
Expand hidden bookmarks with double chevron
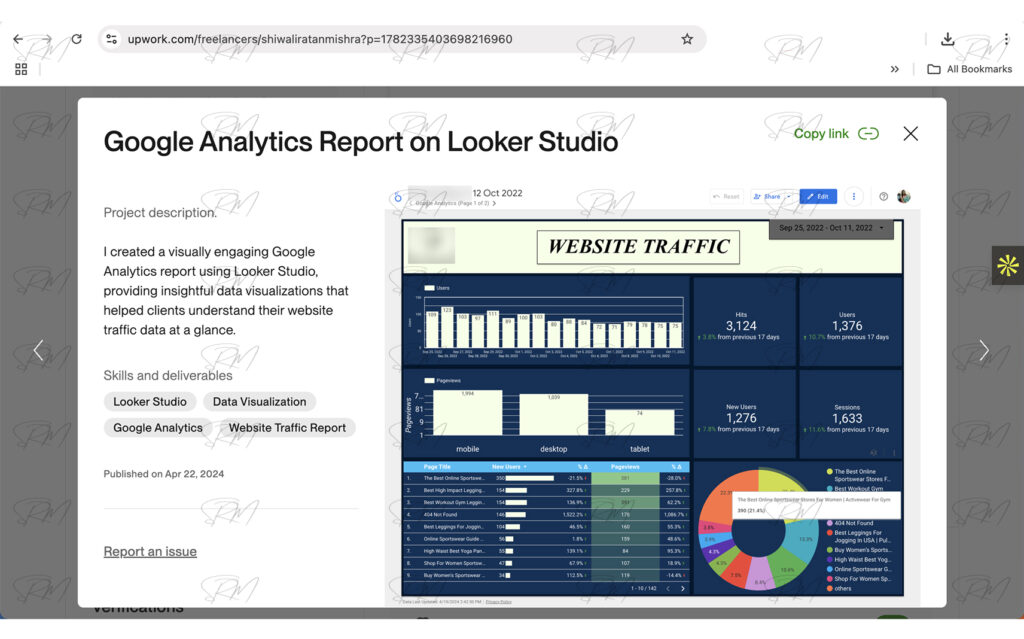tap(895, 69)
